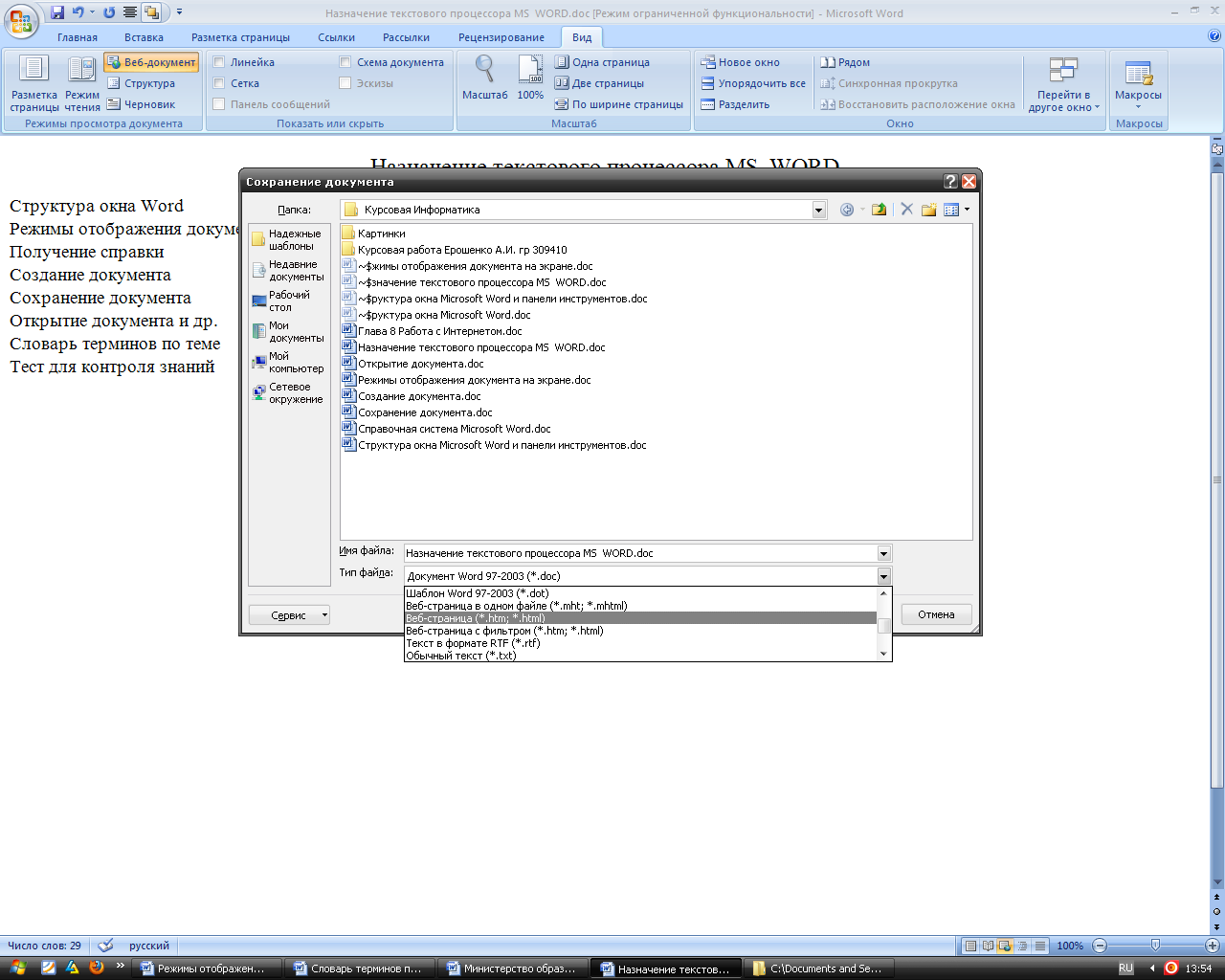
Task: Open the Рецензирование ribbon tab
Action: click(x=501, y=37)
